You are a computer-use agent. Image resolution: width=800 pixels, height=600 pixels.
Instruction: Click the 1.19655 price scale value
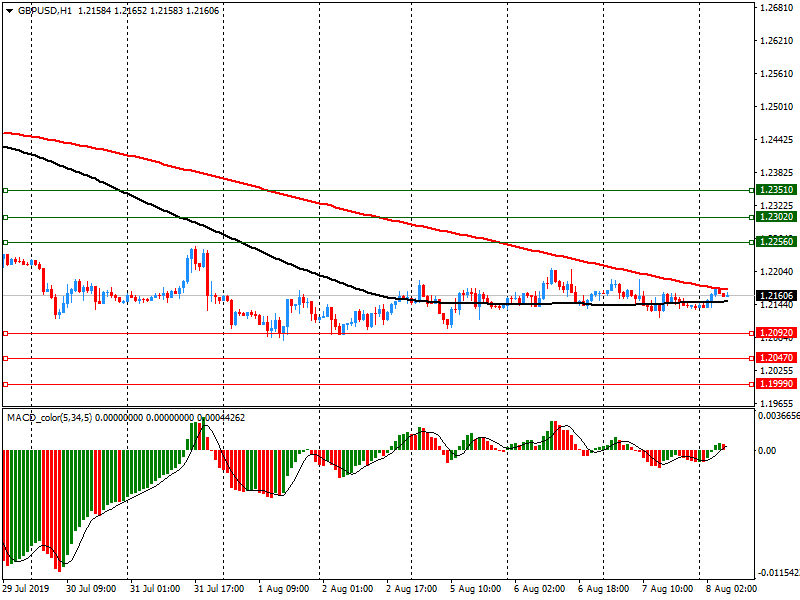pyautogui.click(x=777, y=403)
